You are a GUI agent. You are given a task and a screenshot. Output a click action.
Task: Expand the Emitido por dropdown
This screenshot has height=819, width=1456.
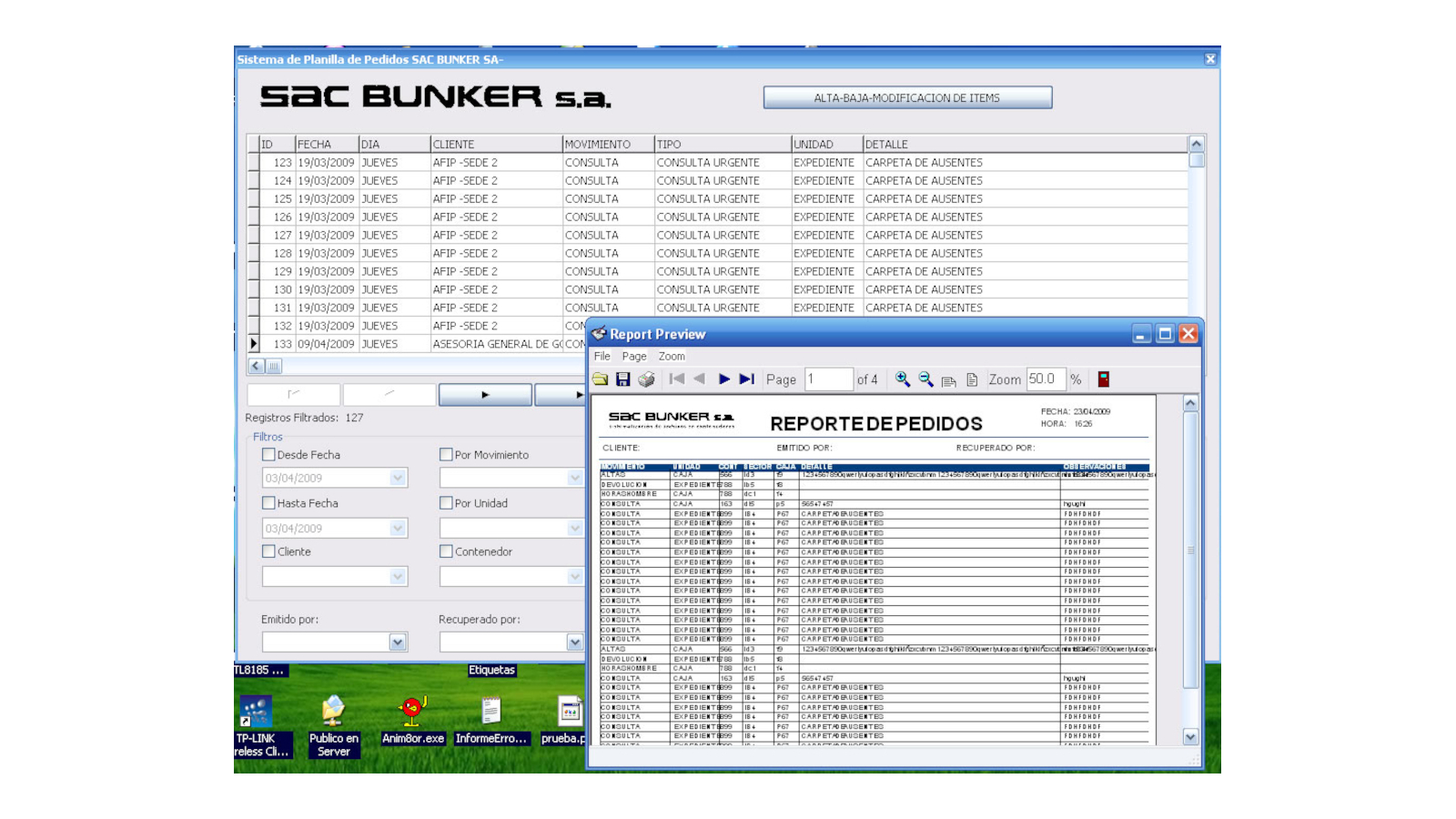point(398,642)
